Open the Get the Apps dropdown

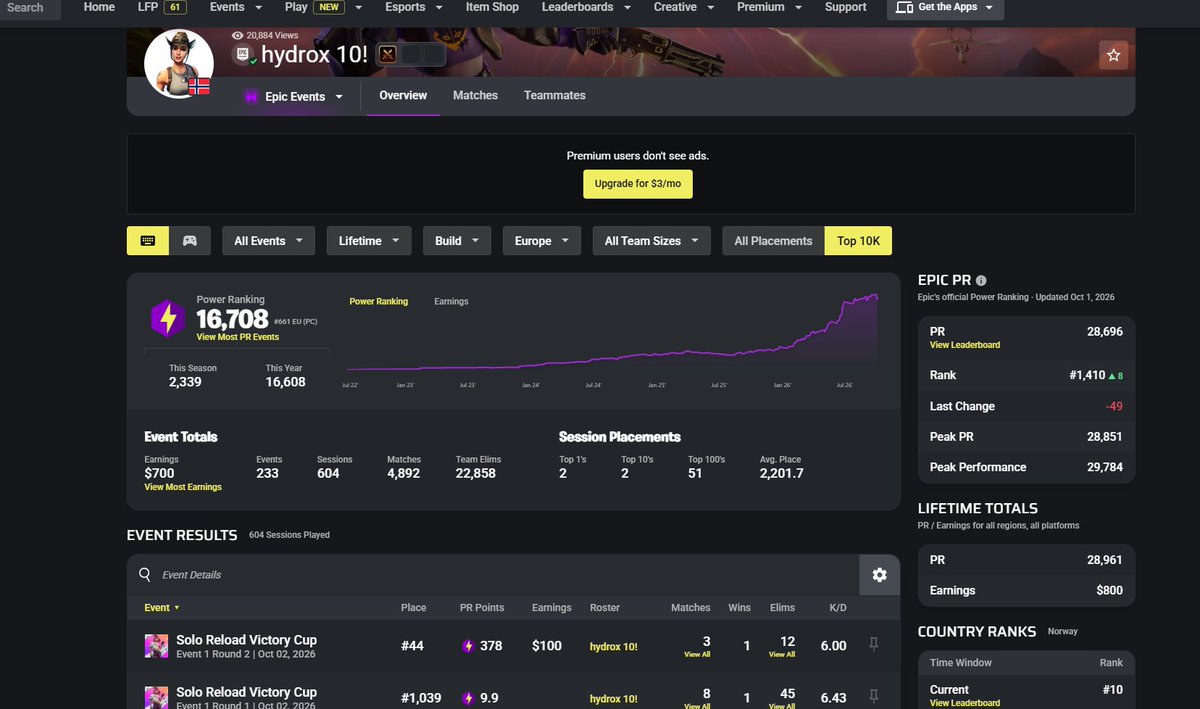tap(945, 7)
